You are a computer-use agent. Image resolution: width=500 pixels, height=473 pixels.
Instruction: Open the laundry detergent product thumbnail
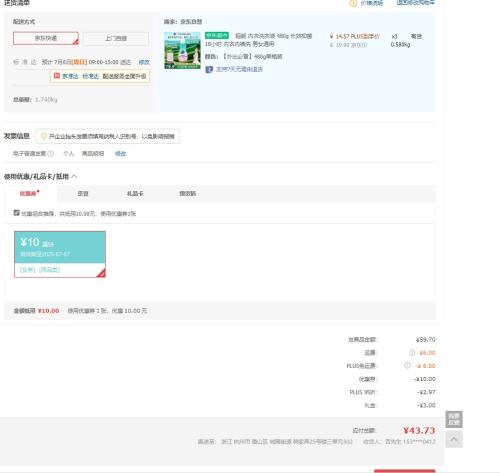tap(182, 50)
